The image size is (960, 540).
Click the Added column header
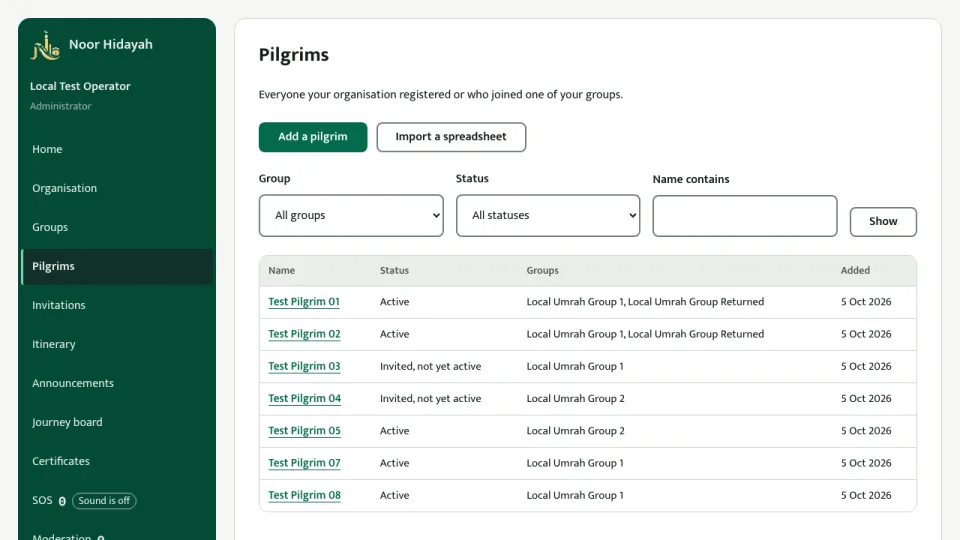pyautogui.click(x=855, y=271)
